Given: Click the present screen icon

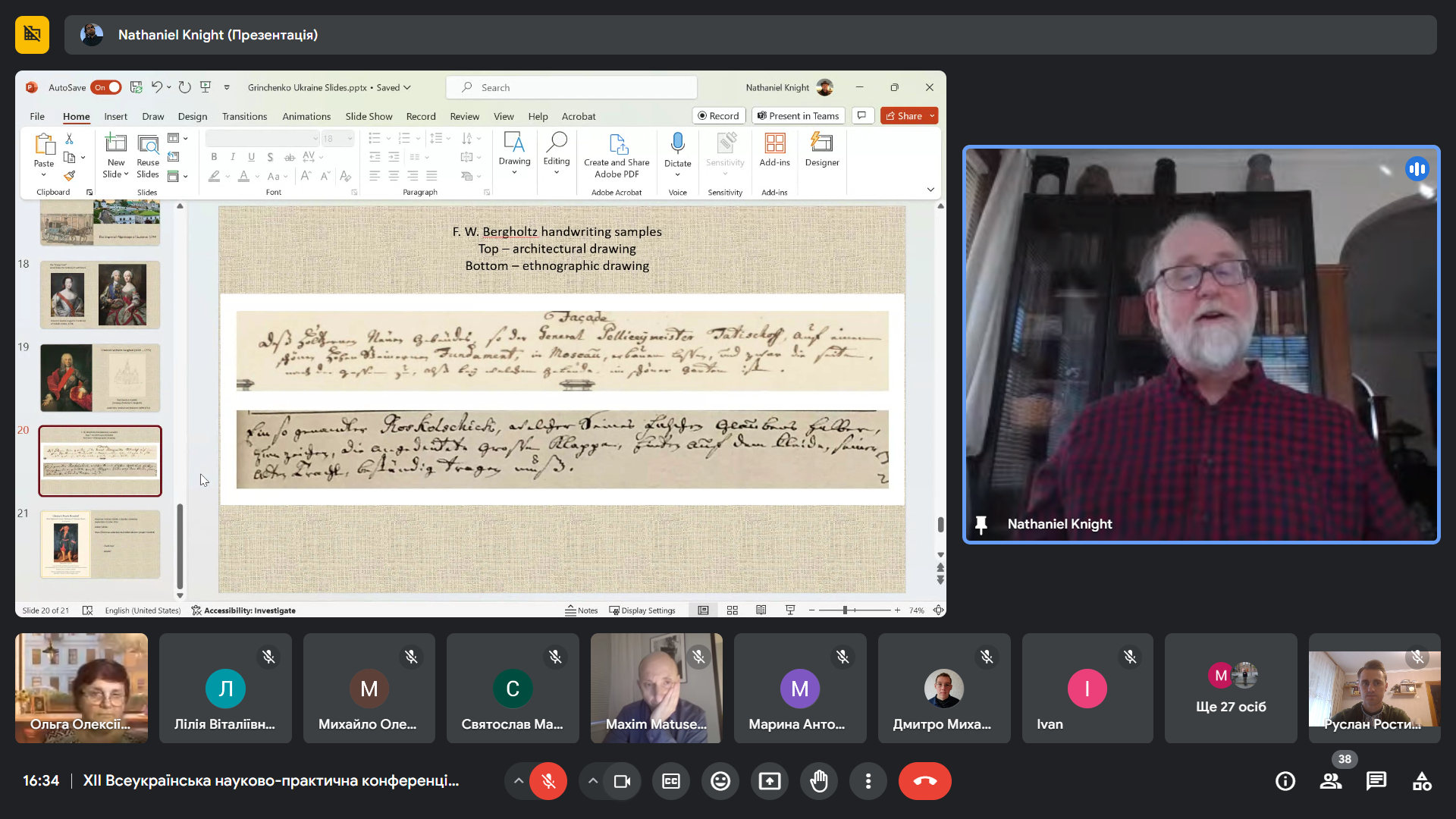Looking at the screenshot, I should click(x=770, y=781).
